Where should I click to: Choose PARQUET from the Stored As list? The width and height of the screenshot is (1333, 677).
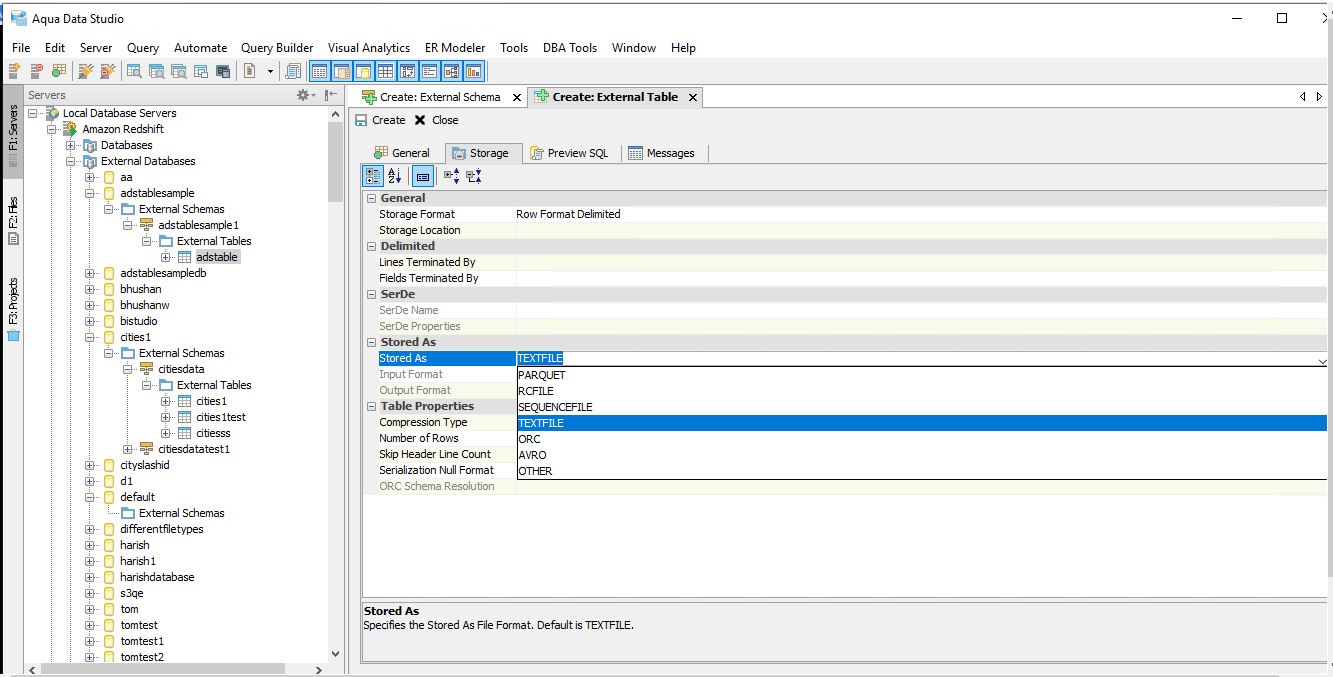(x=921, y=375)
